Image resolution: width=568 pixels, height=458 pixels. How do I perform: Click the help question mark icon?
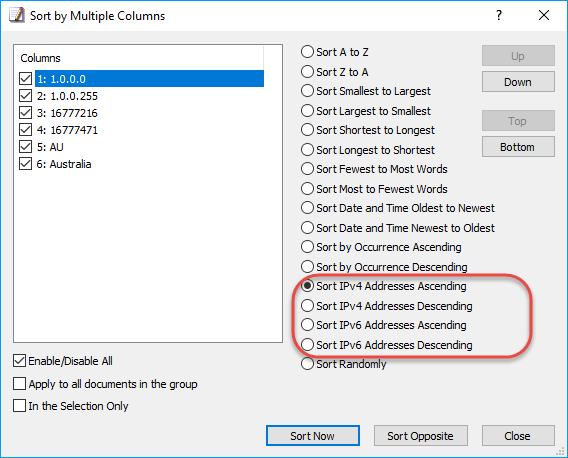[x=499, y=16]
